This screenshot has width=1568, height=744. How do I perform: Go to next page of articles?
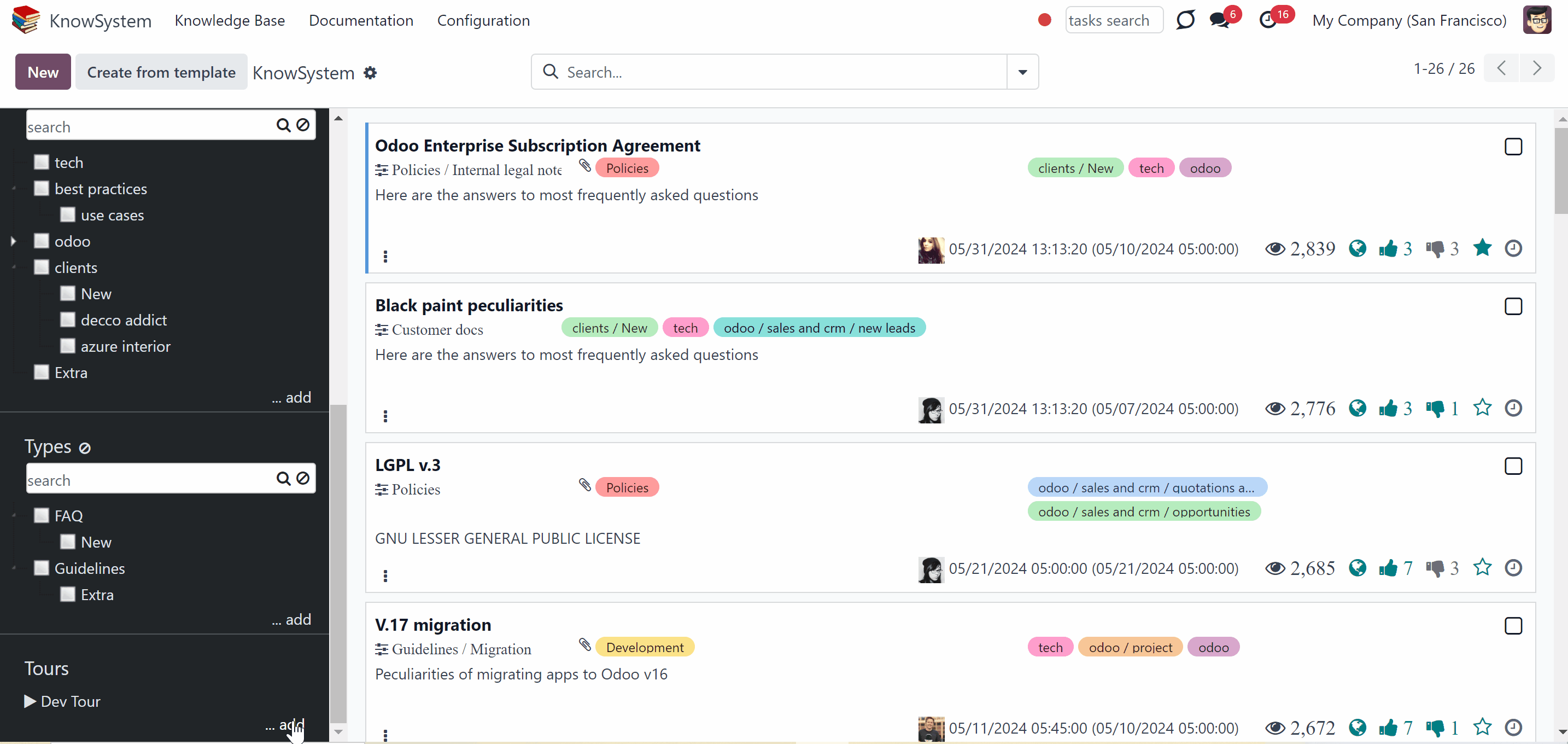click(x=1537, y=68)
